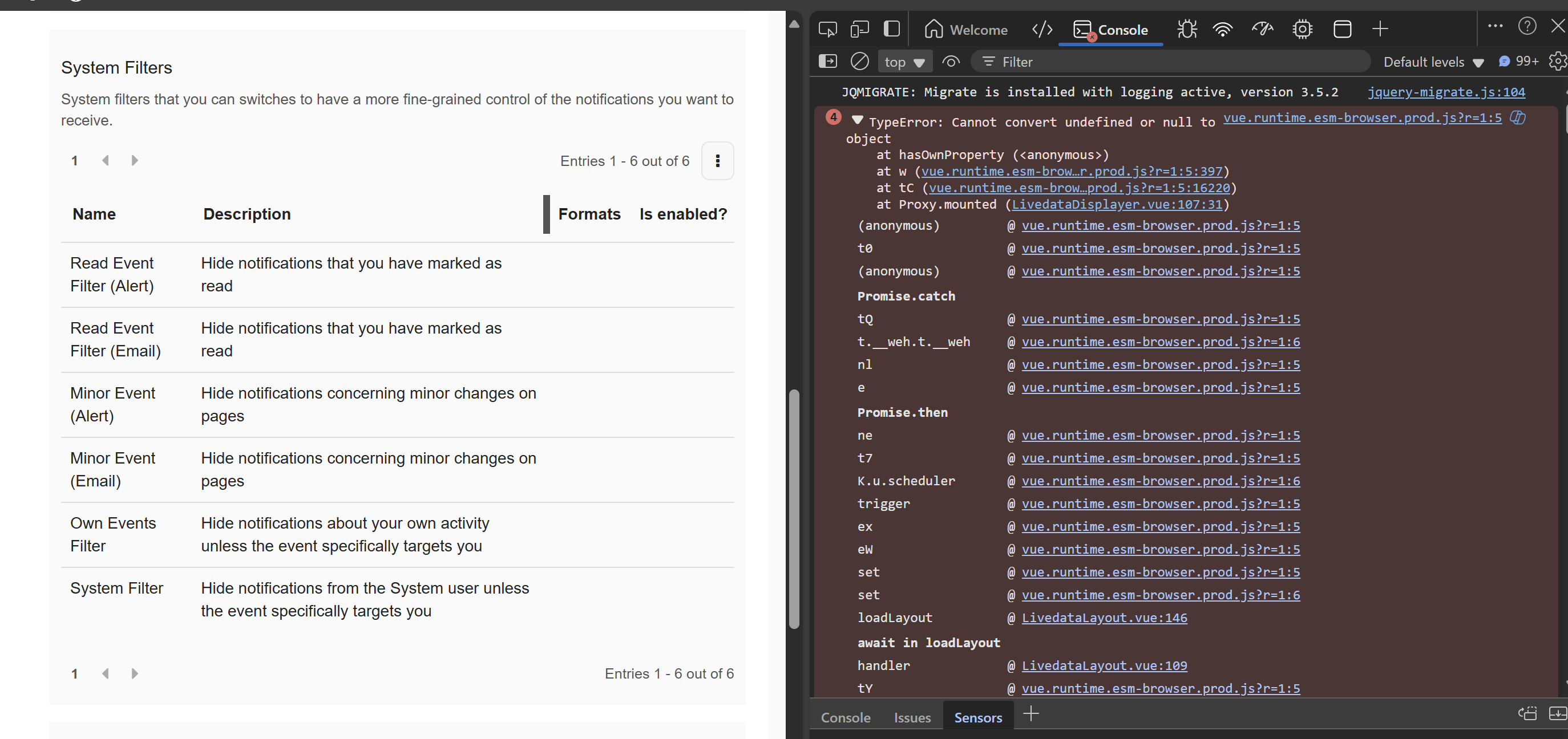Screen dimensions: 1568x739
Task: Go to previous page in bottom pagination
Action: (106, 674)
